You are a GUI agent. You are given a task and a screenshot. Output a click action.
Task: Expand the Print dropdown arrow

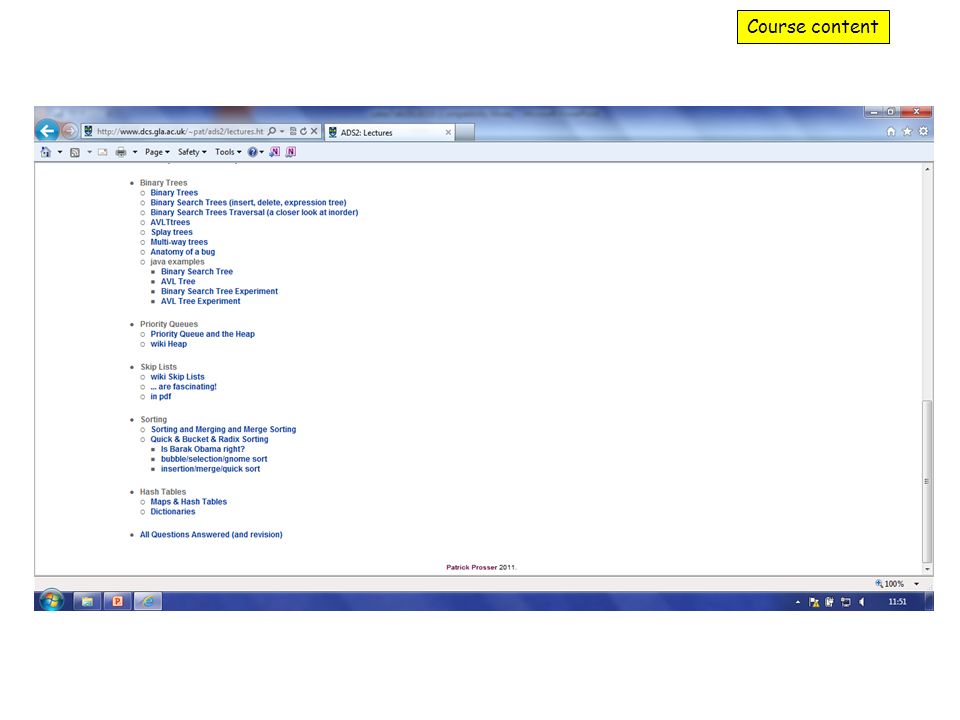(135, 152)
